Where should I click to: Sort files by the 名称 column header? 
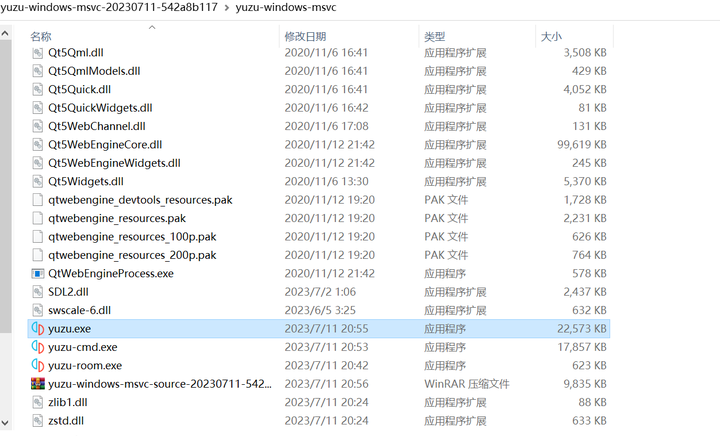point(41,36)
